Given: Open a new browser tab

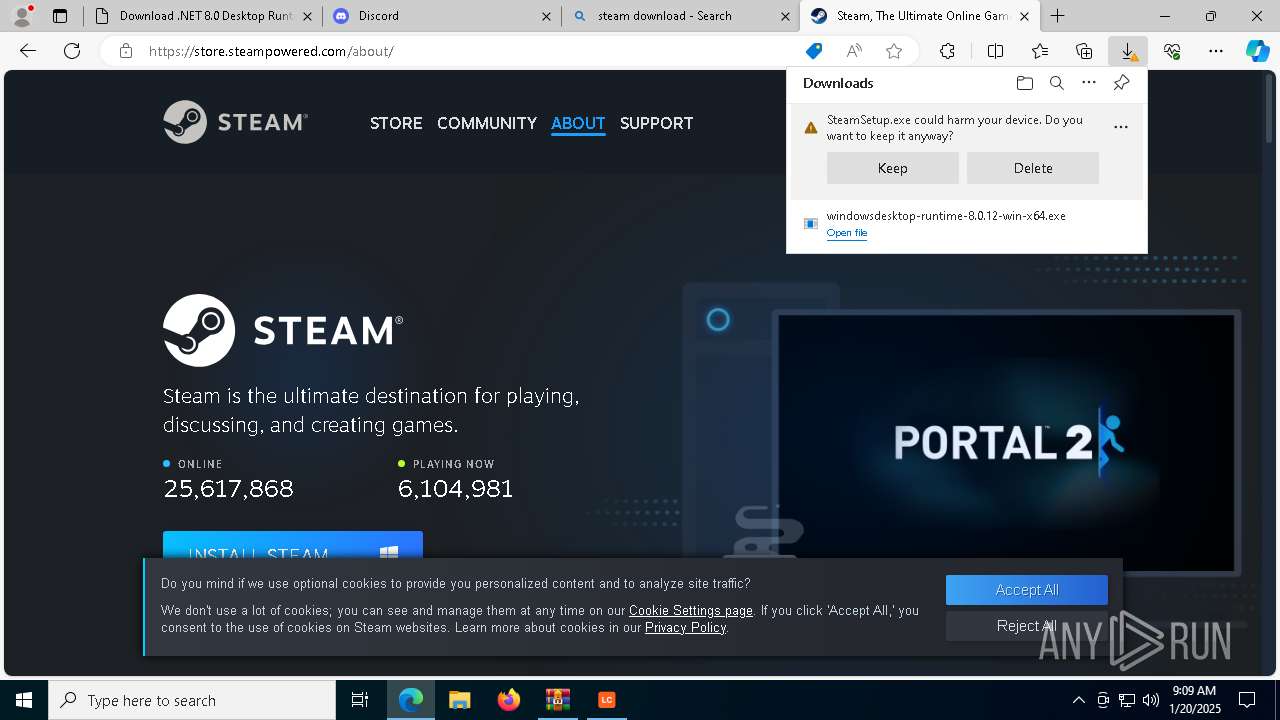Looking at the screenshot, I should pyautogui.click(x=1057, y=16).
